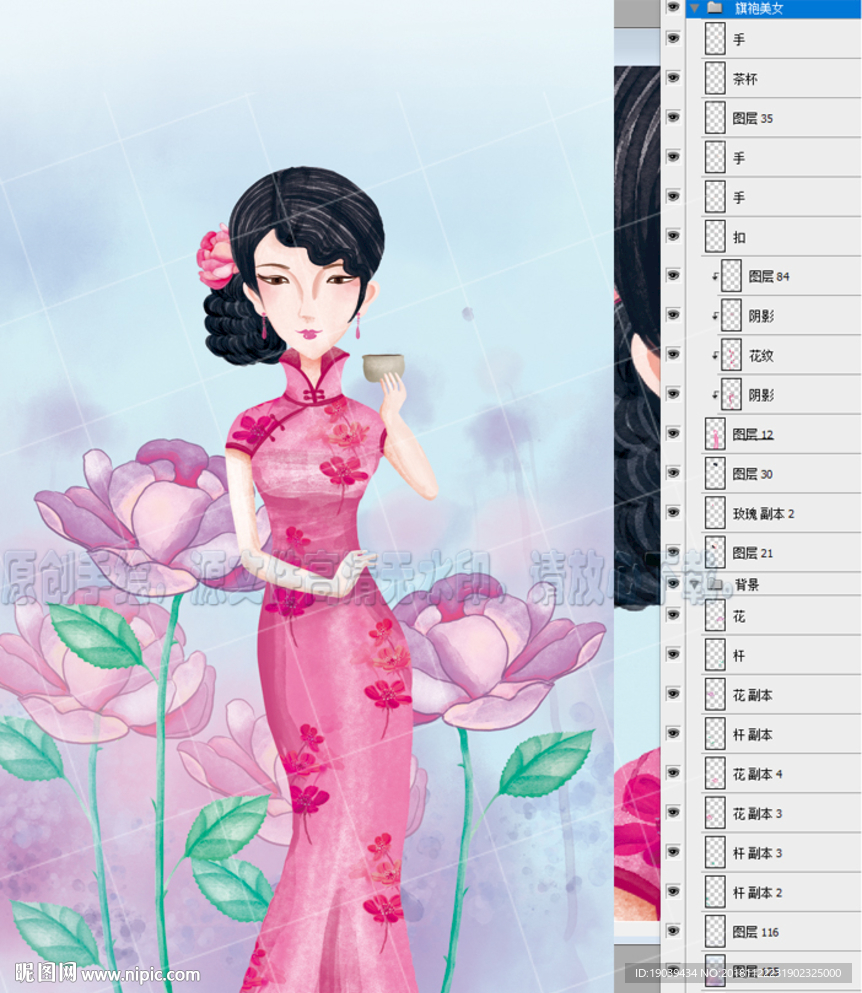Image resolution: width=862 pixels, height=993 pixels.
Task: Toggle visibility of 图层 116
Action: 673,931
